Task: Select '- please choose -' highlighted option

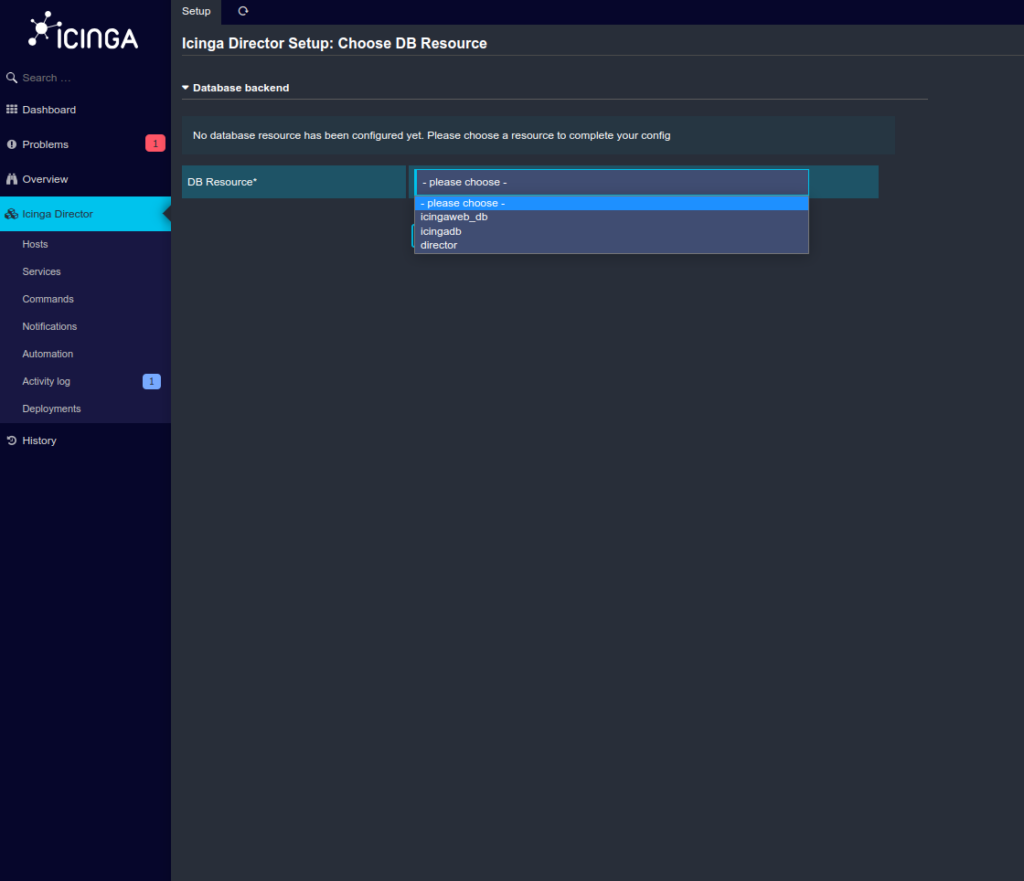Action: pos(611,203)
